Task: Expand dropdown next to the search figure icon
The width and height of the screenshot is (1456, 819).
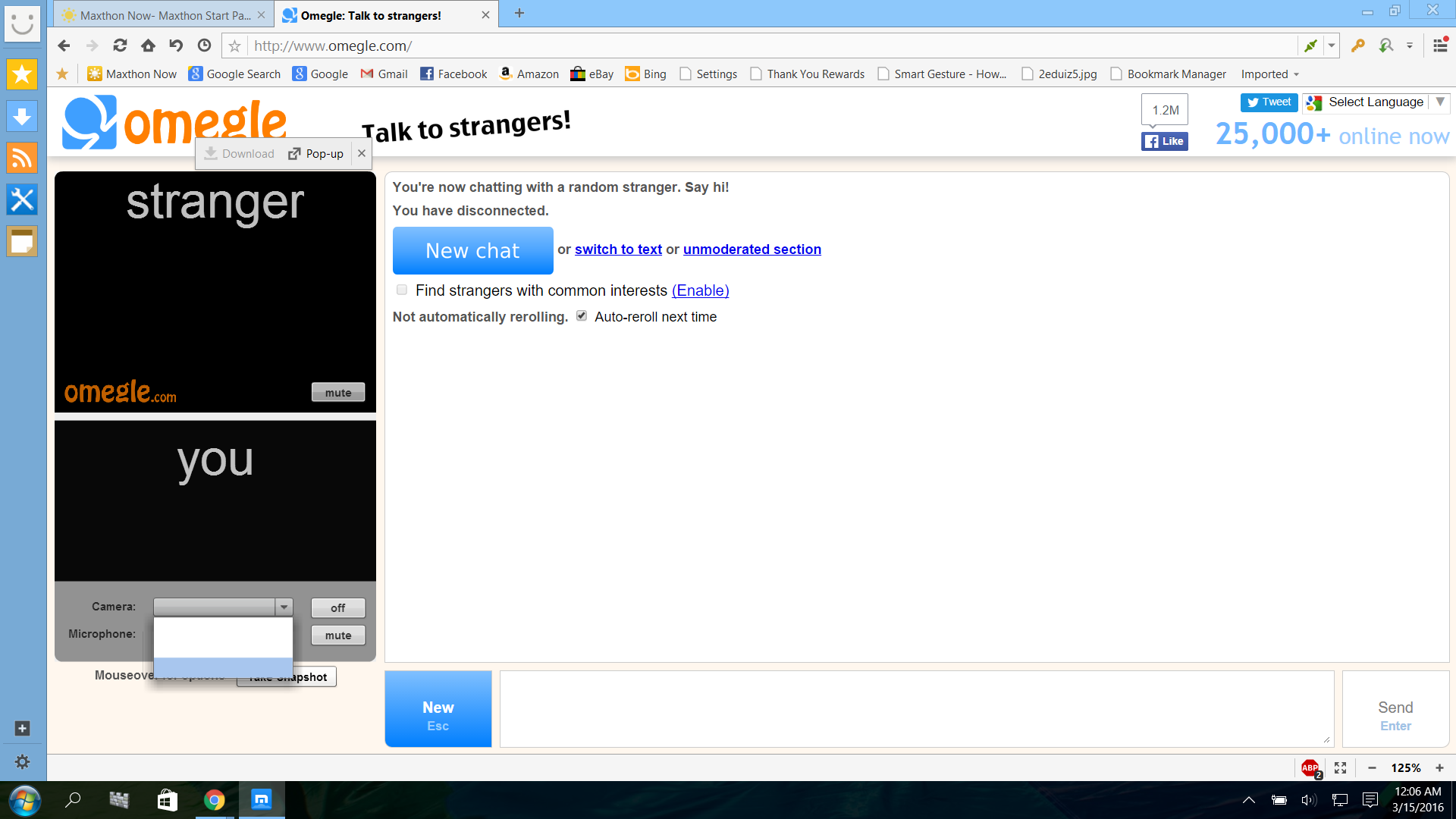Action: (x=1410, y=45)
